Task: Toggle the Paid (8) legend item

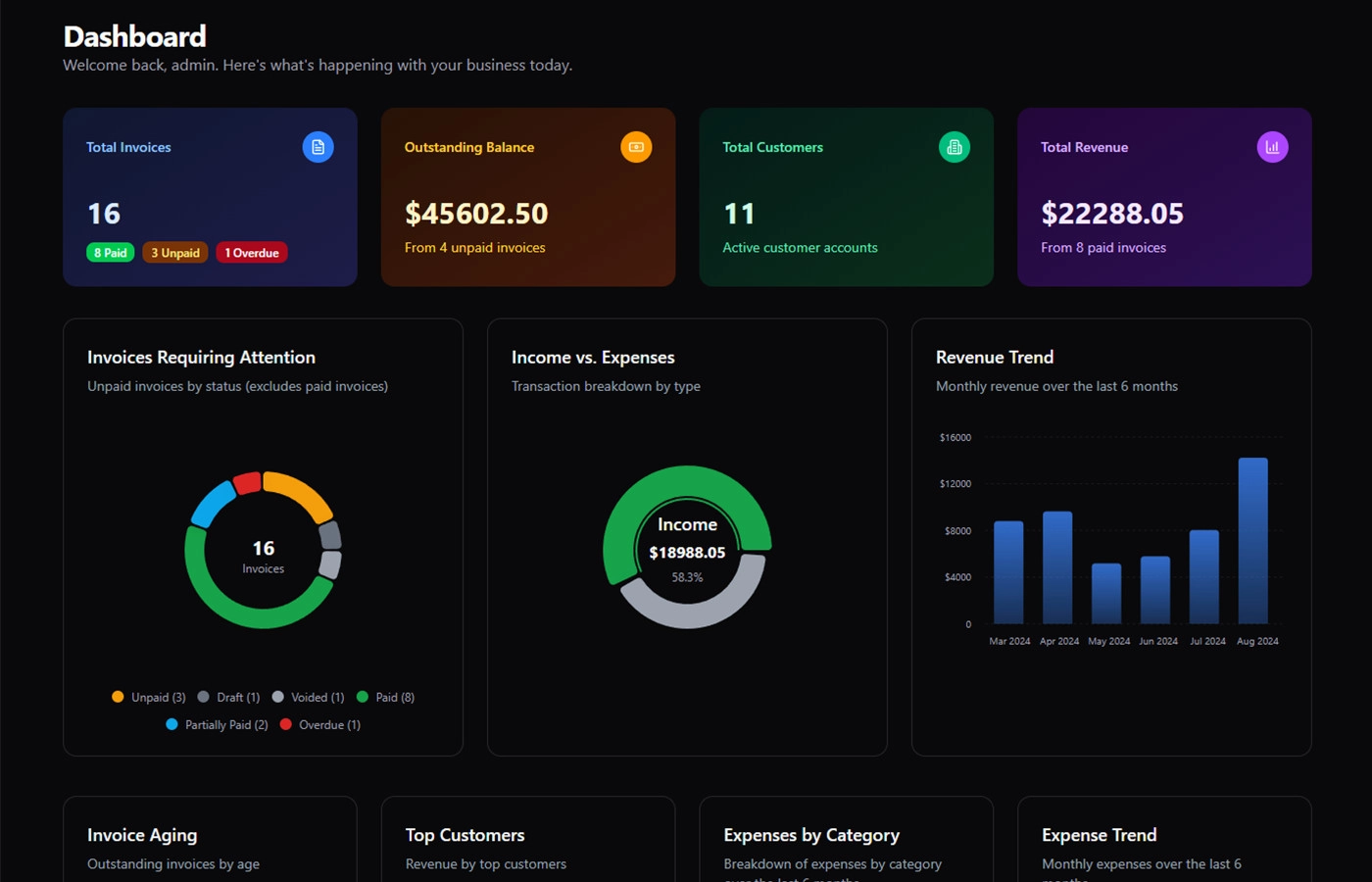Action: coord(386,697)
